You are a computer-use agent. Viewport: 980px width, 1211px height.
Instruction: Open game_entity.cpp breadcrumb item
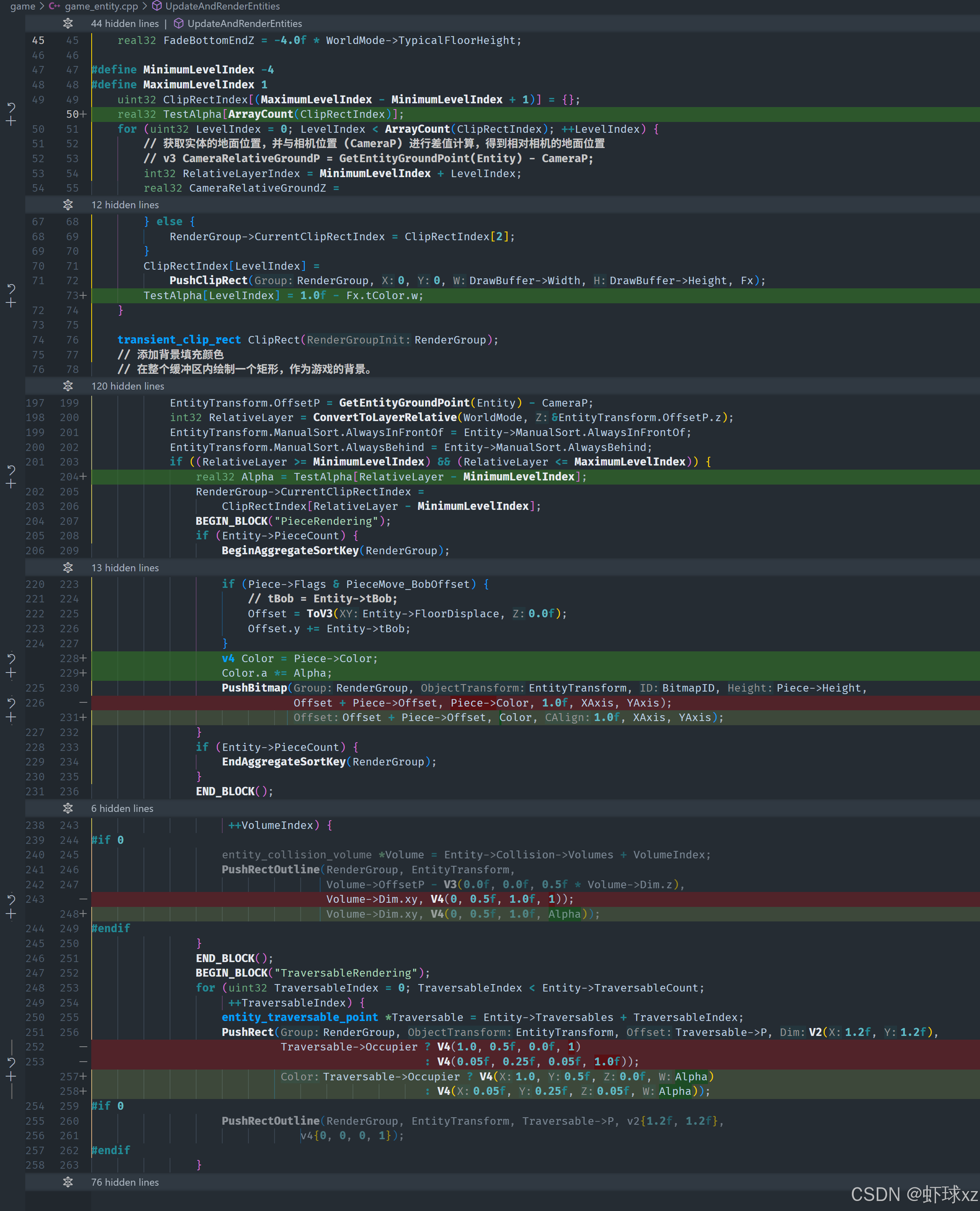[100, 6]
